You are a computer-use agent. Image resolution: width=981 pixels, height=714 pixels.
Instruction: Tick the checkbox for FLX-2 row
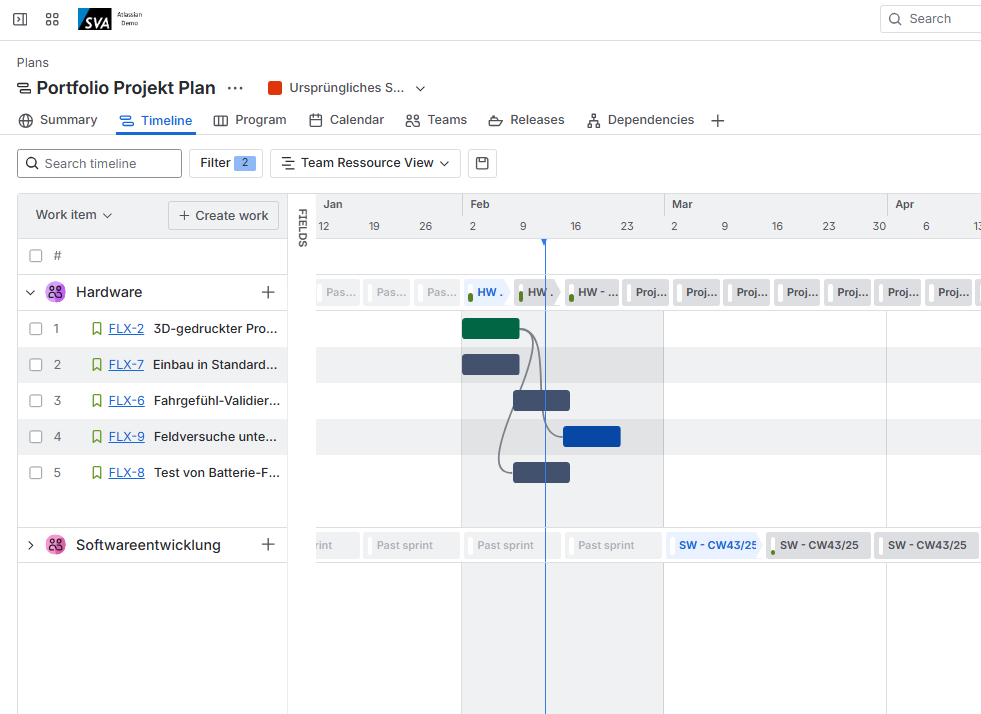36,329
